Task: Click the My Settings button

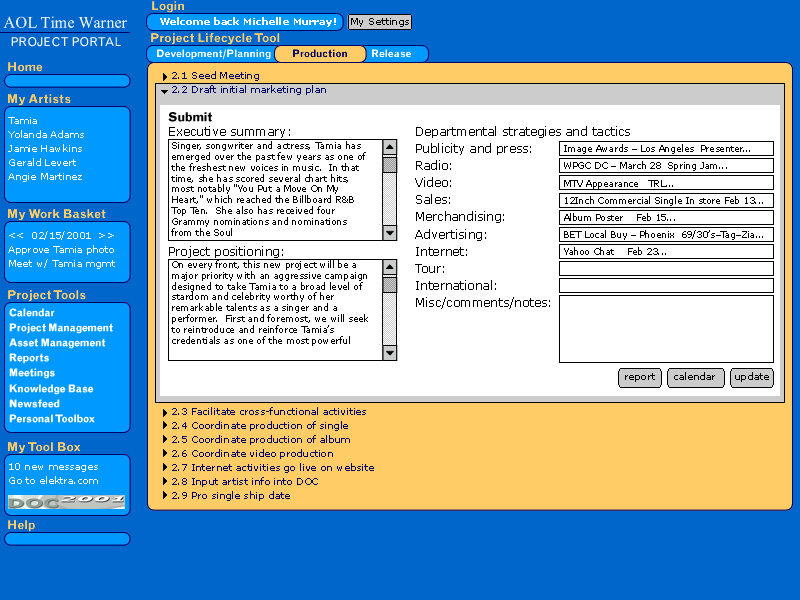Action: coord(379,22)
